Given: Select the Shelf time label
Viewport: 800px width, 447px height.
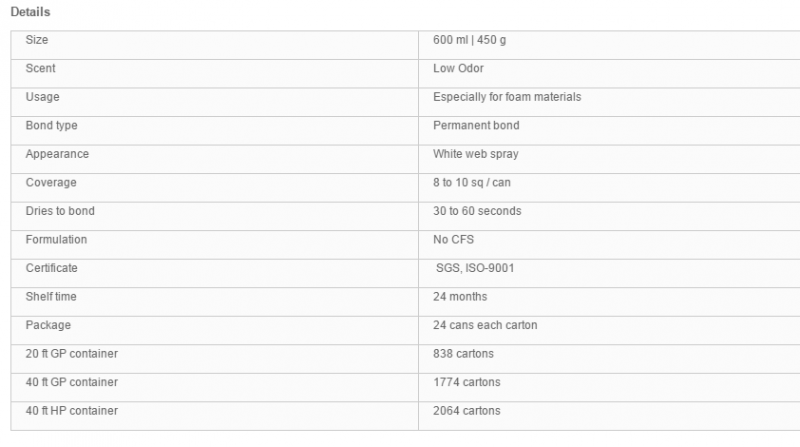Looking at the screenshot, I should [51, 297].
